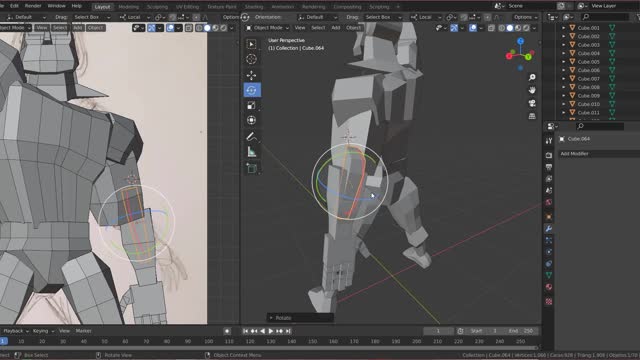The height and width of the screenshot is (360, 640).
Task: Enable solid shading in right viewport
Action: click(510, 28)
